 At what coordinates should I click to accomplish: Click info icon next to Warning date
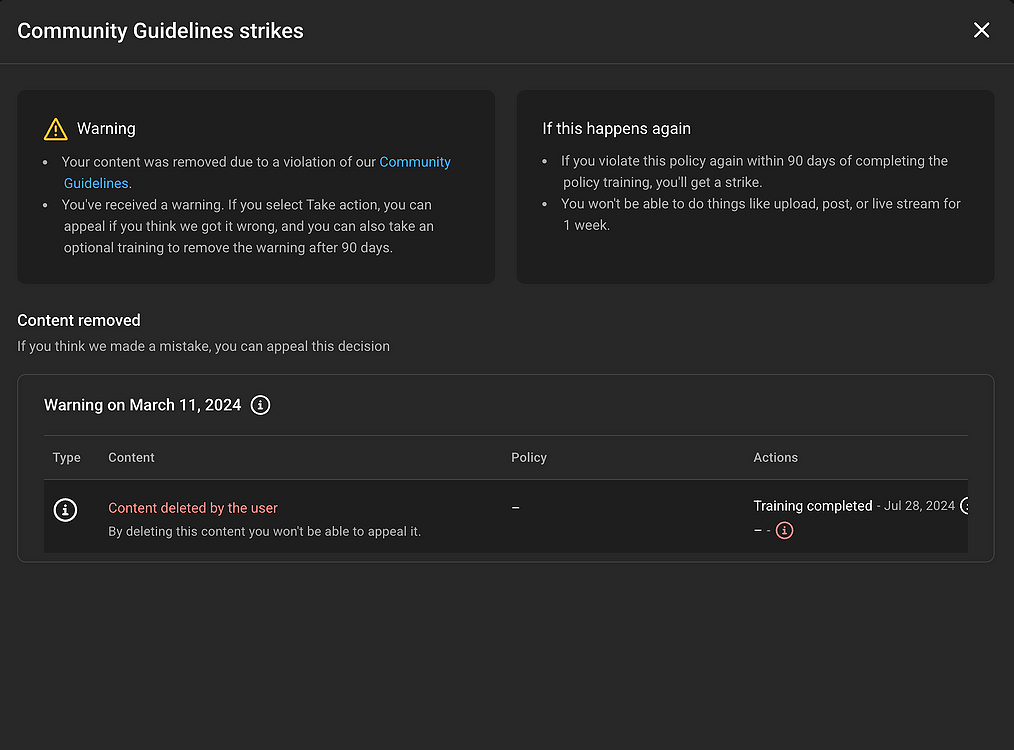[x=260, y=405]
